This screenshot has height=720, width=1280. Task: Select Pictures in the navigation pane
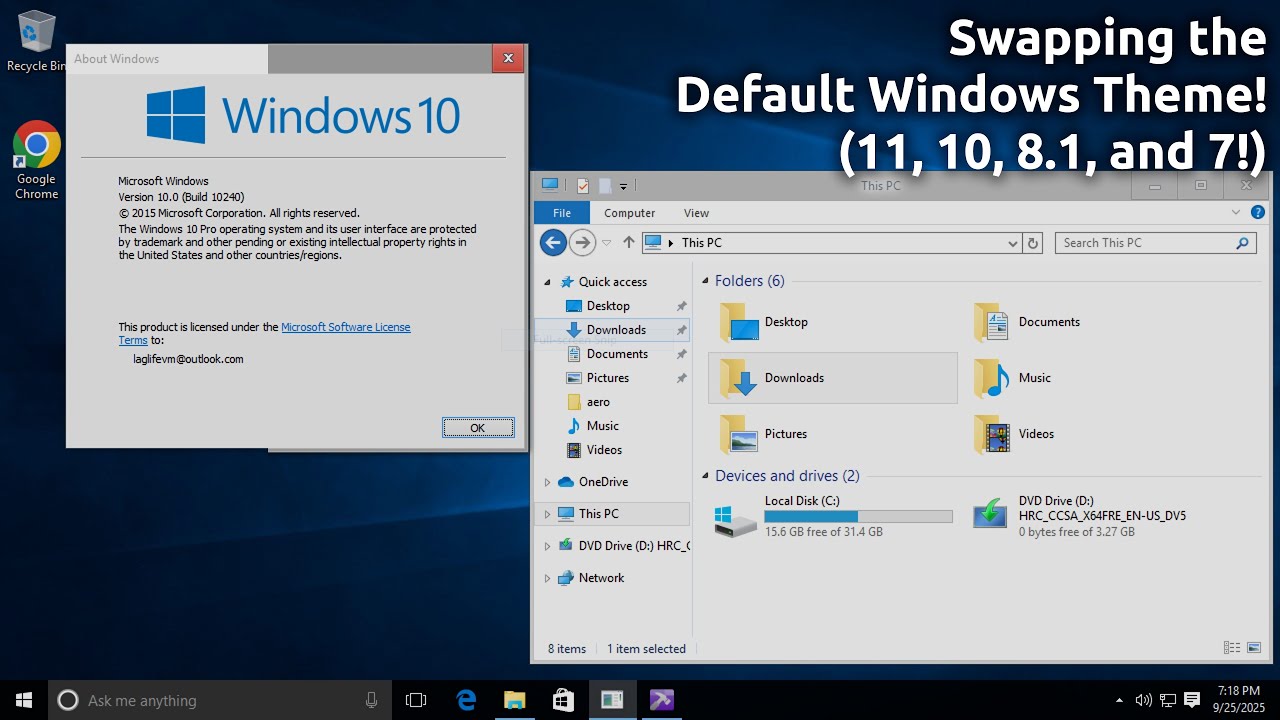[598, 378]
